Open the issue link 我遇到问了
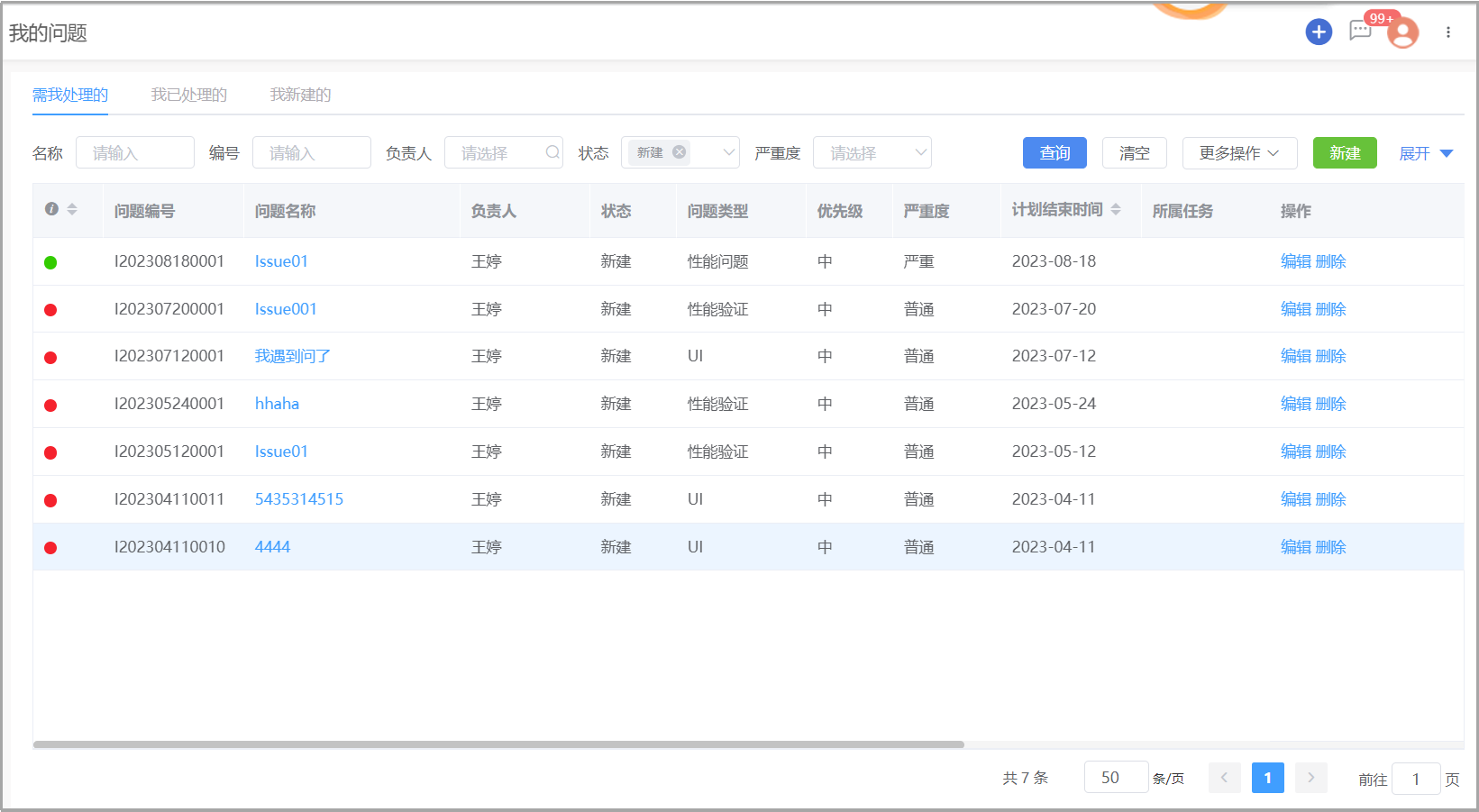This screenshot has height=812, width=1479. click(x=292, y=356)
